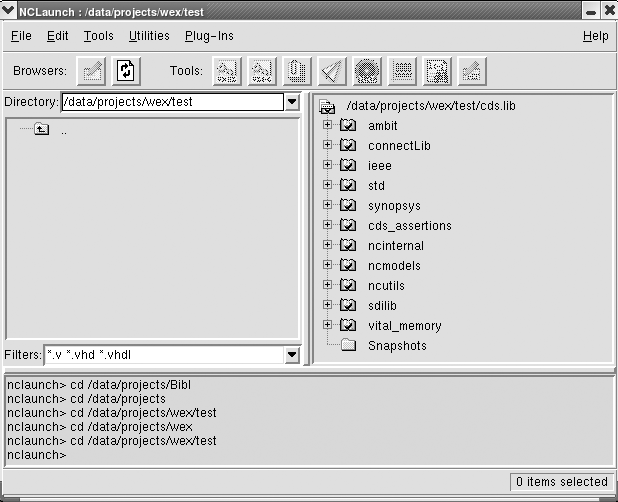Click the ambit library icon
618x502 pixels.
click(348, 125)
